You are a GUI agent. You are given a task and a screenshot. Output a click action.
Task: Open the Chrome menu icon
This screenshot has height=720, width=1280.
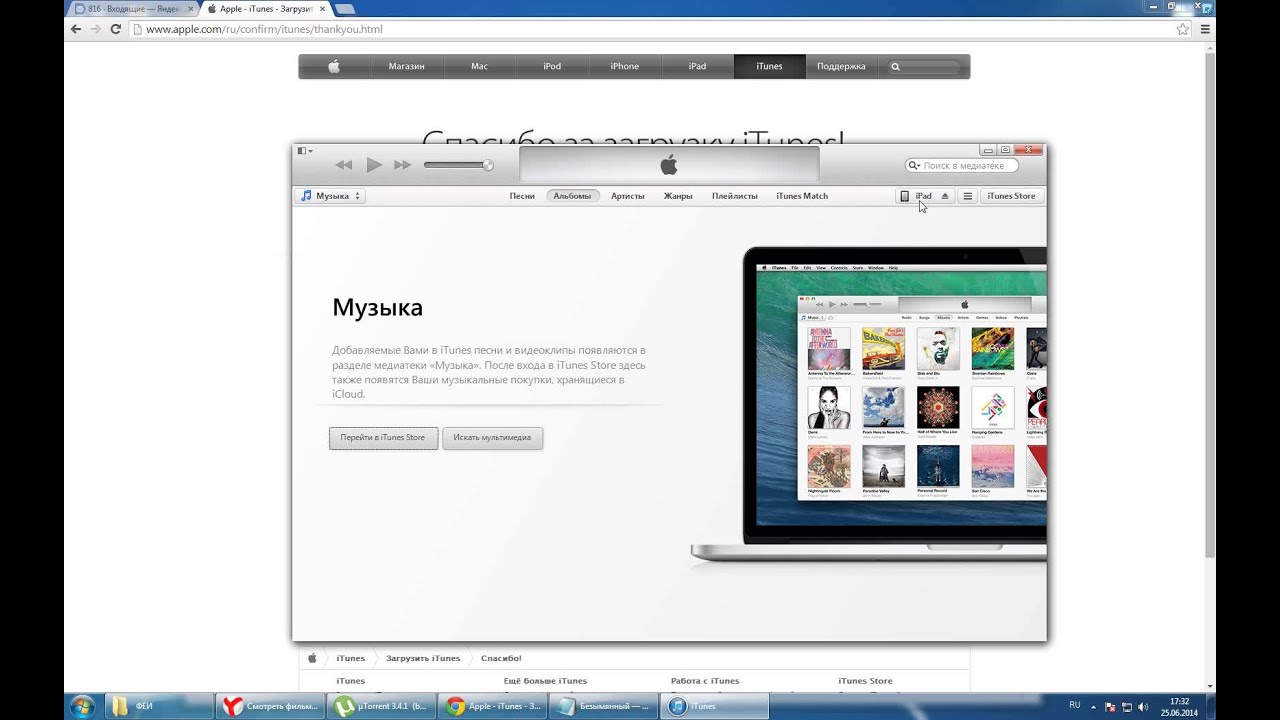[1206, 29]
